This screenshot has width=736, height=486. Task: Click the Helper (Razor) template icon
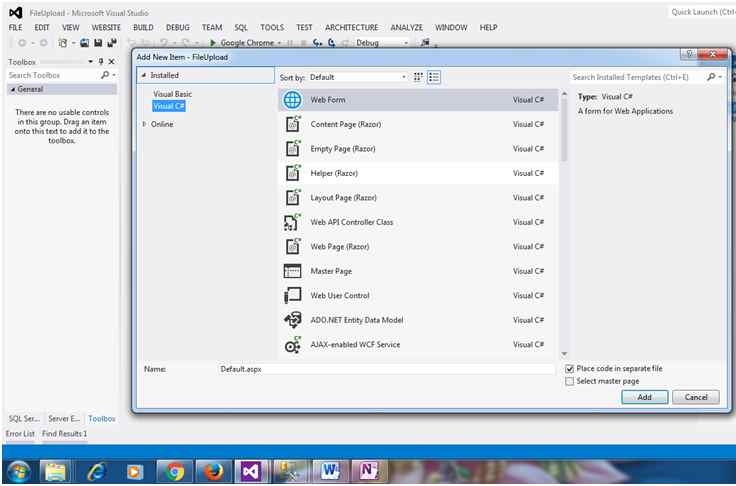click(x=292, y=173)
